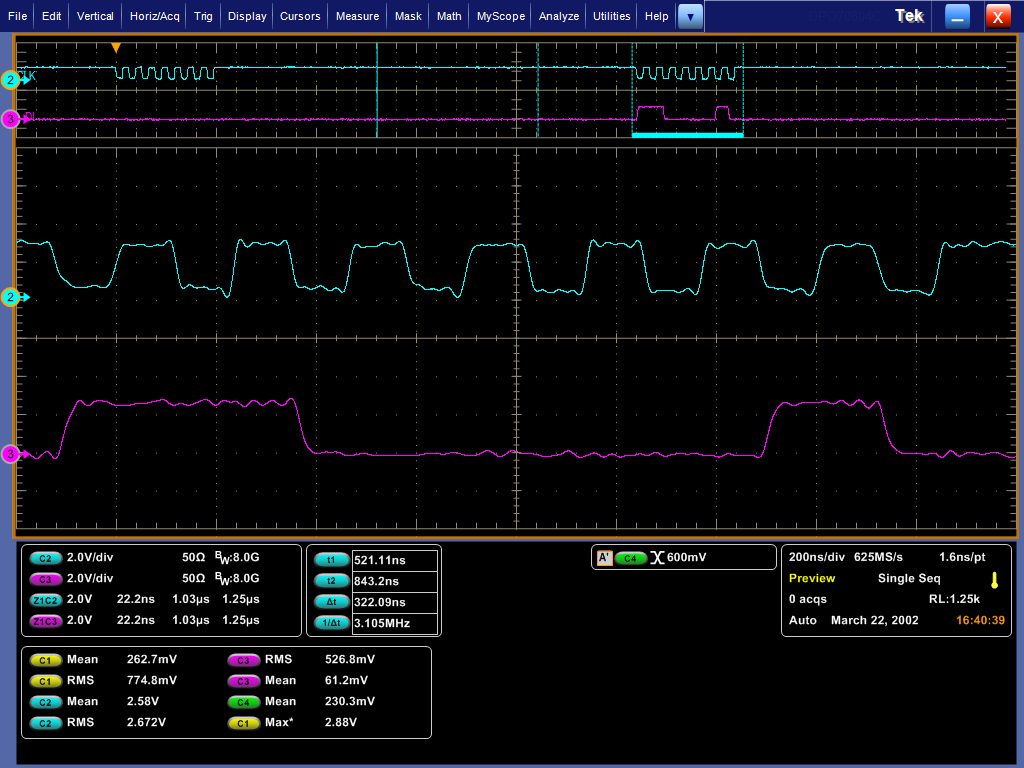The width and height of the screenshot is (1024, 768).
Task: Click the Δt cursor delta readout
Action: tap(331, 601)
